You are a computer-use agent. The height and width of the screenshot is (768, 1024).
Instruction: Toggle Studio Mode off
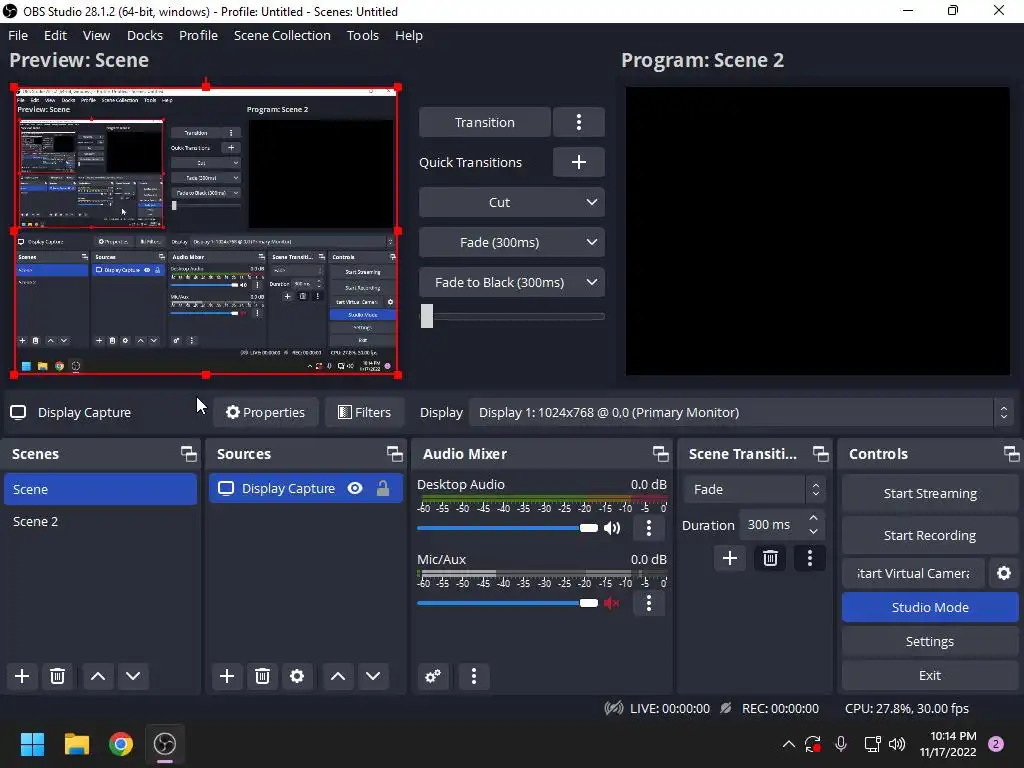coord(930,607)
